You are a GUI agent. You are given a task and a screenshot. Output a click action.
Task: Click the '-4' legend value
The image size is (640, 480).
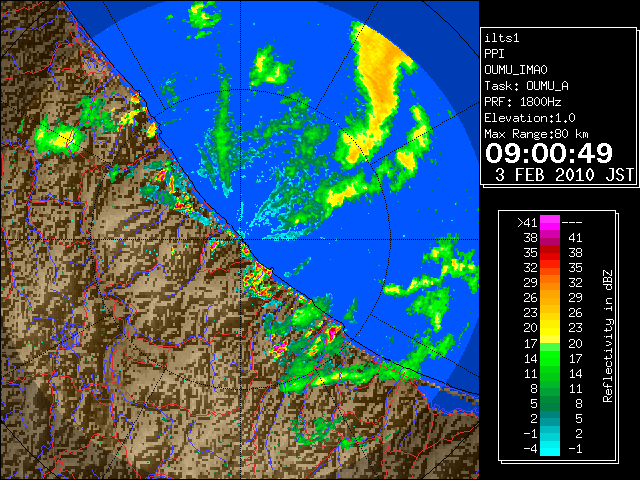coord(530,449)
